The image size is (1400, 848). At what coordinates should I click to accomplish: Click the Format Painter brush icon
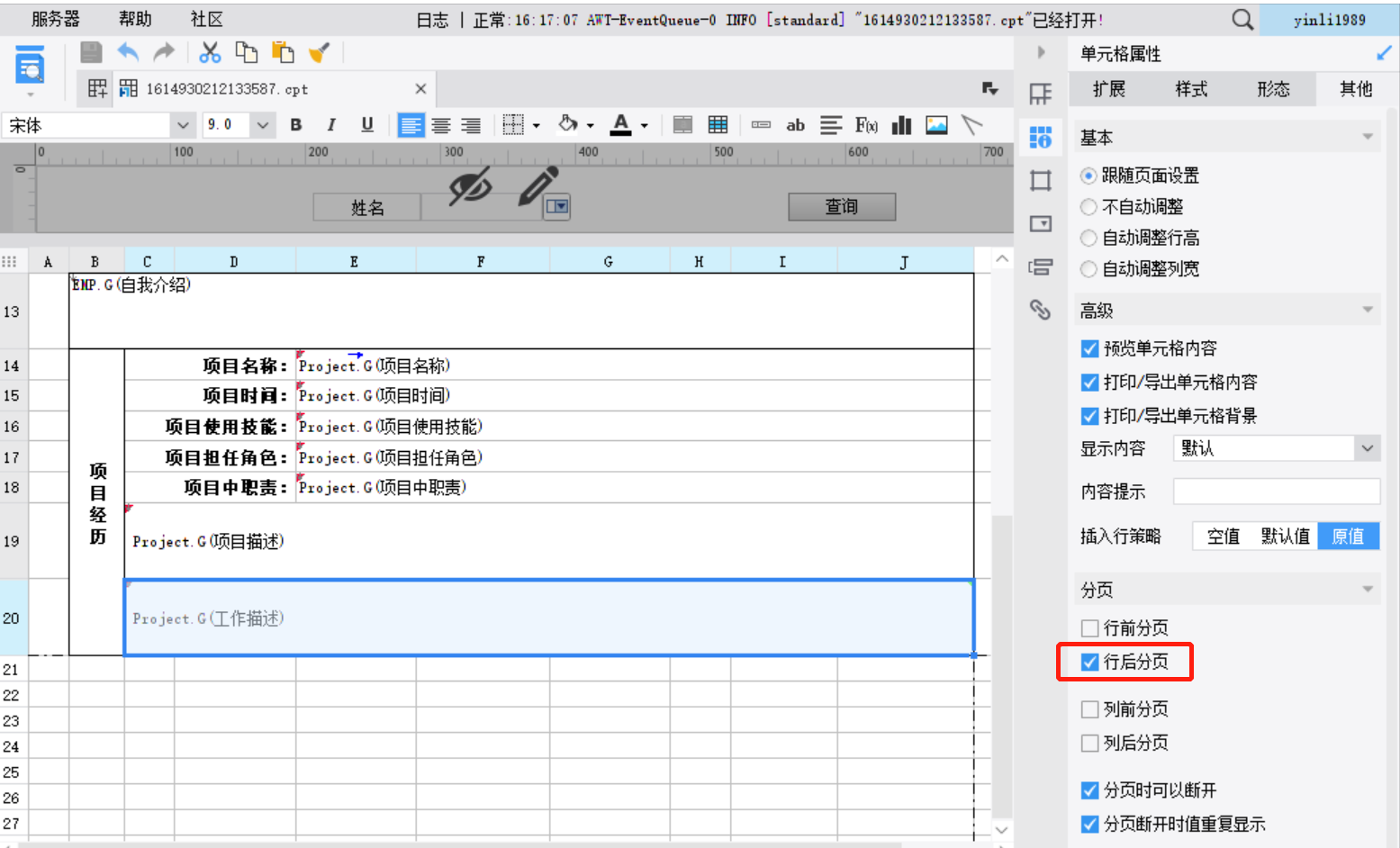point(319,52)
